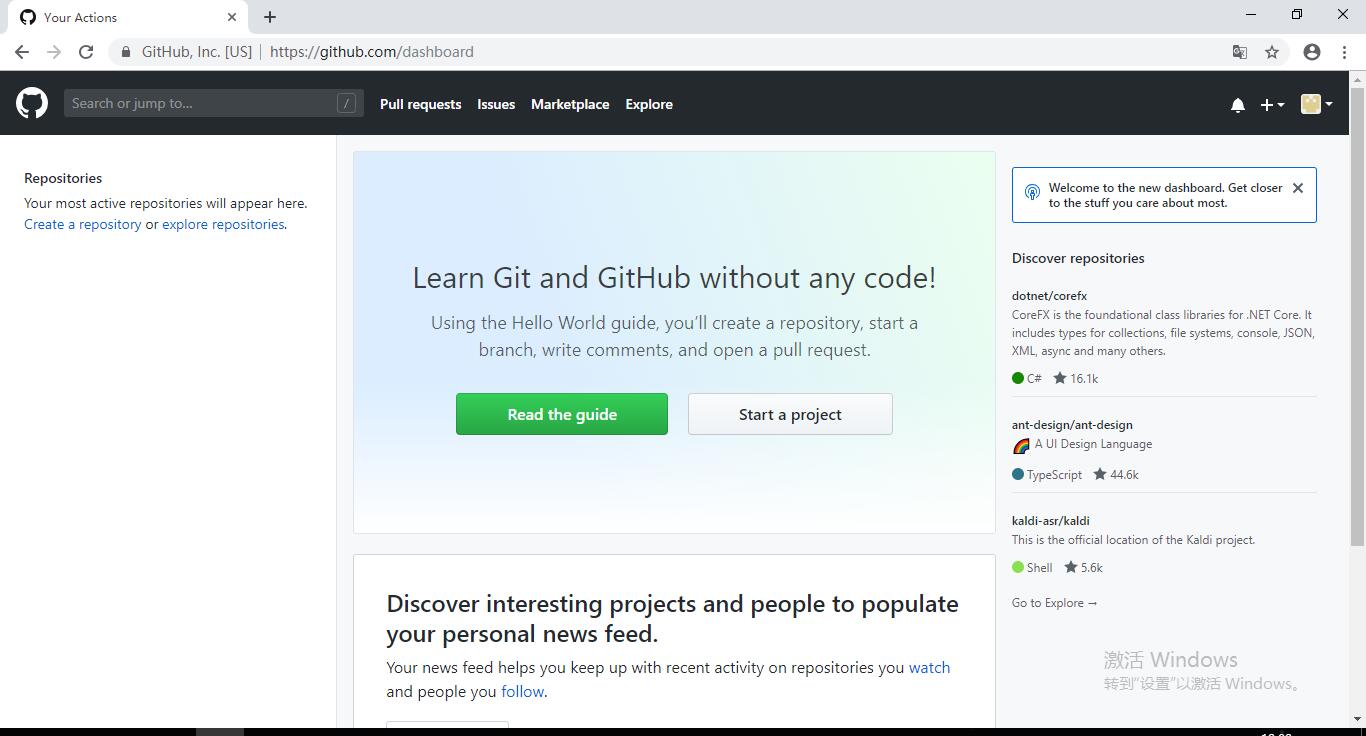The image size is (1366, 736).
Task: Open the dotnet/corefx repository
Action: click(x=1049, y=296)
